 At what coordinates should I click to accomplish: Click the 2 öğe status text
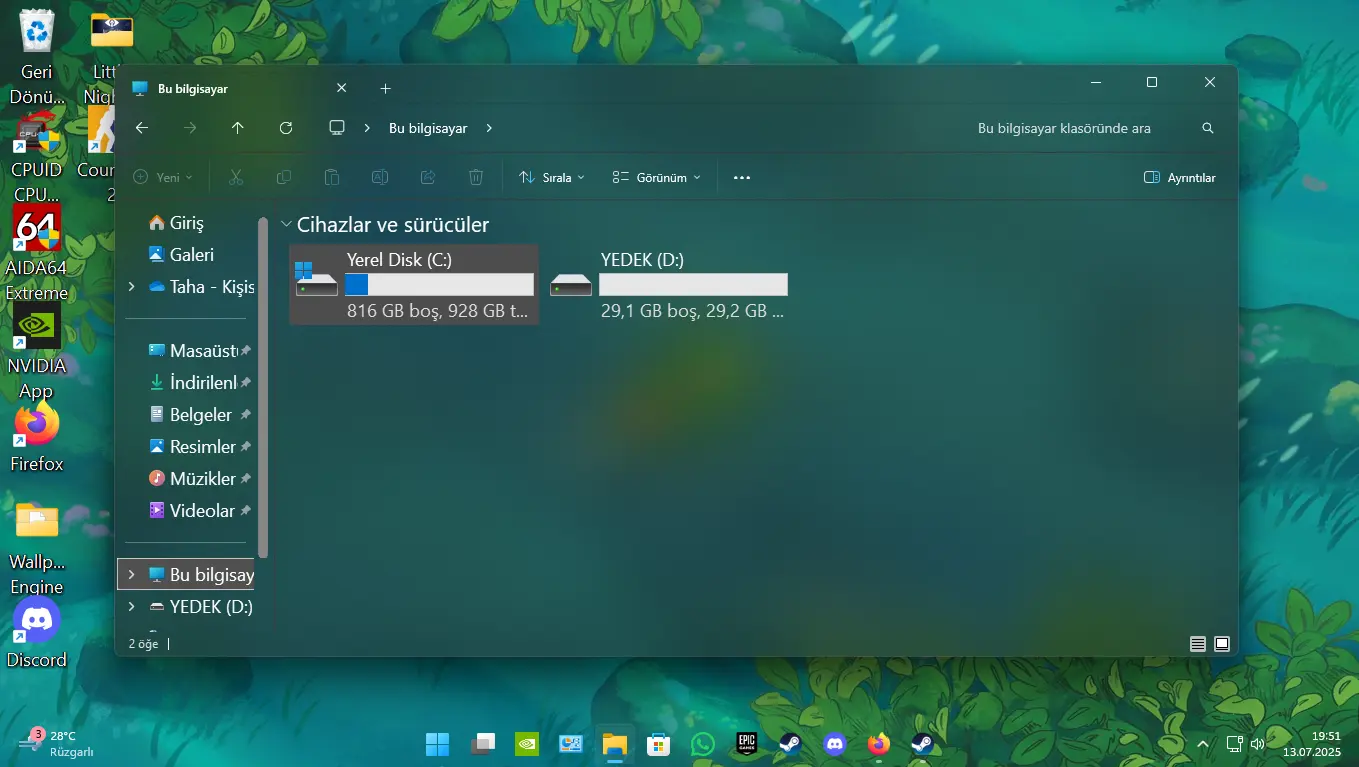143,644
